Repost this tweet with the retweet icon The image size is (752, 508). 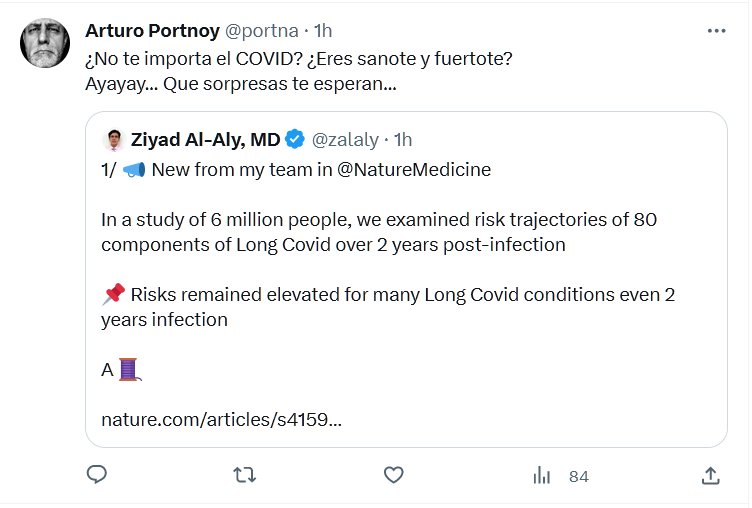pyautogui.click(x=244, y=476)
